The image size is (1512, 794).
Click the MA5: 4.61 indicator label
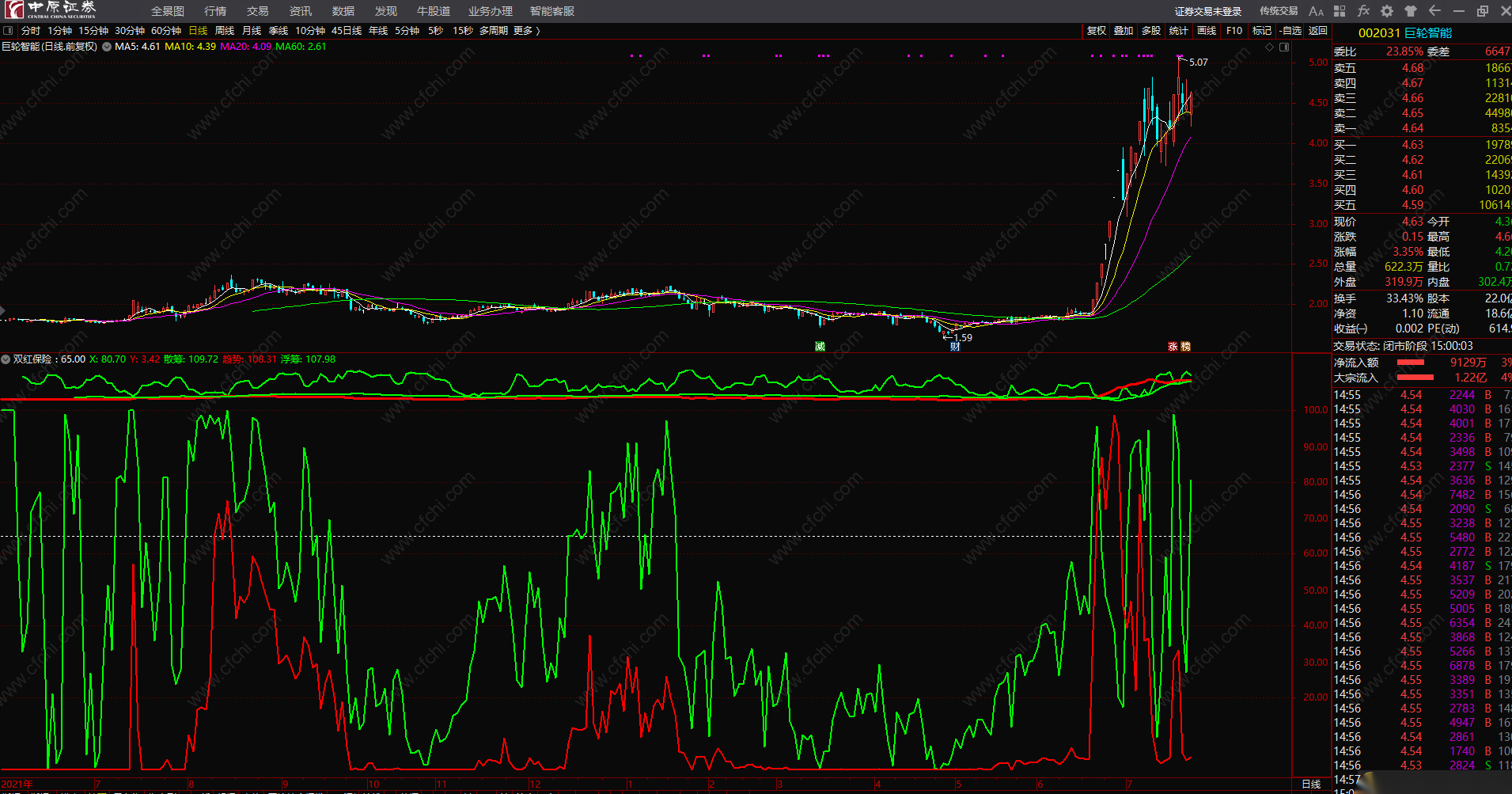[137, 47]
